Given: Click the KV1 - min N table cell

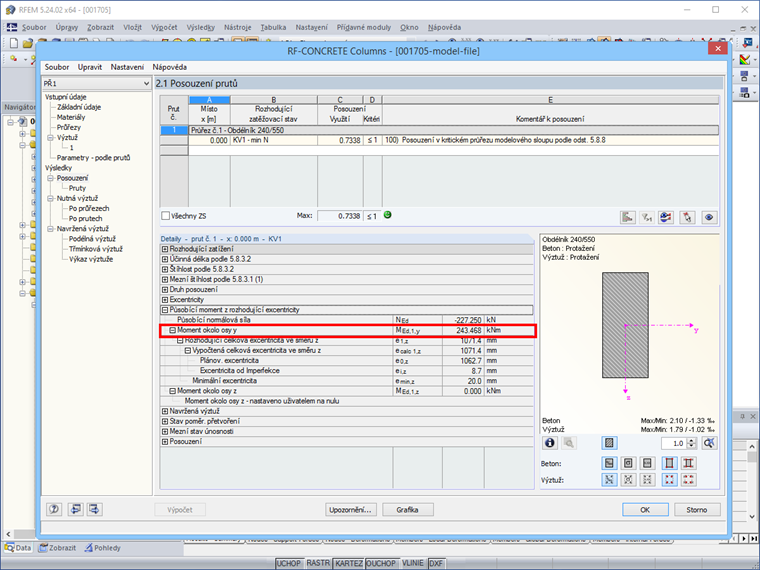Looking at the screenshot, I should pyautogui.click(x=274, y=140).
